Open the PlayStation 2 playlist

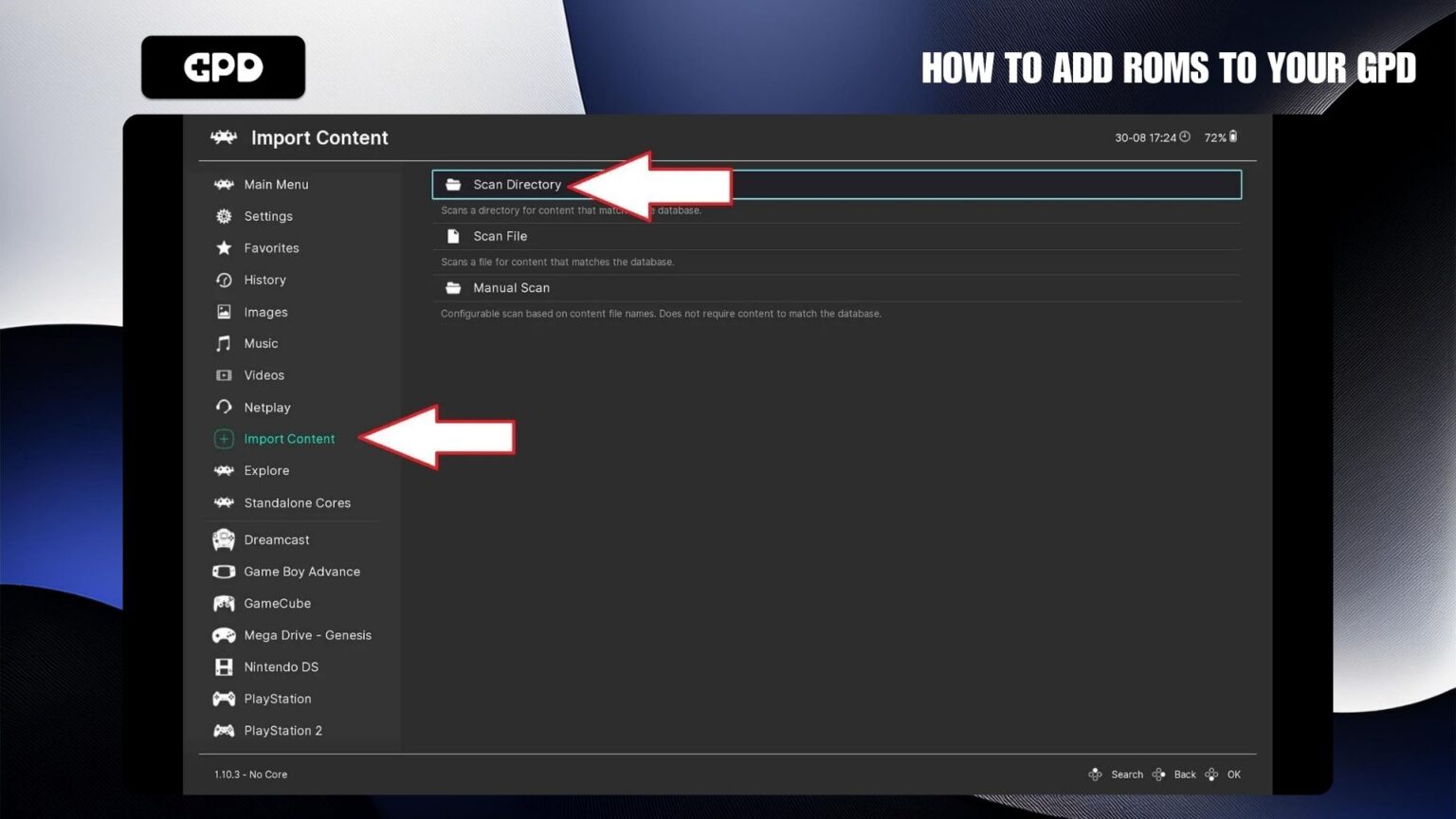point(282,731)
